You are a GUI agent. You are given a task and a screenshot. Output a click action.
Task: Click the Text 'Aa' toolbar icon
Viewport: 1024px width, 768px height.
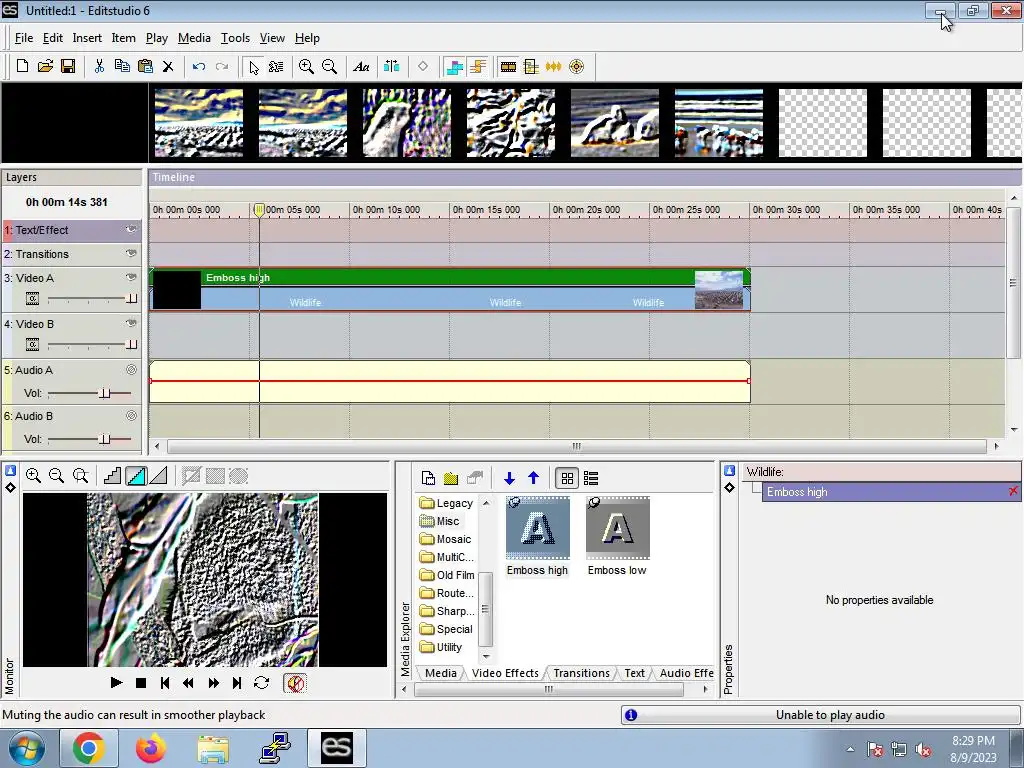pyautogui.click(x=361, y=67)
